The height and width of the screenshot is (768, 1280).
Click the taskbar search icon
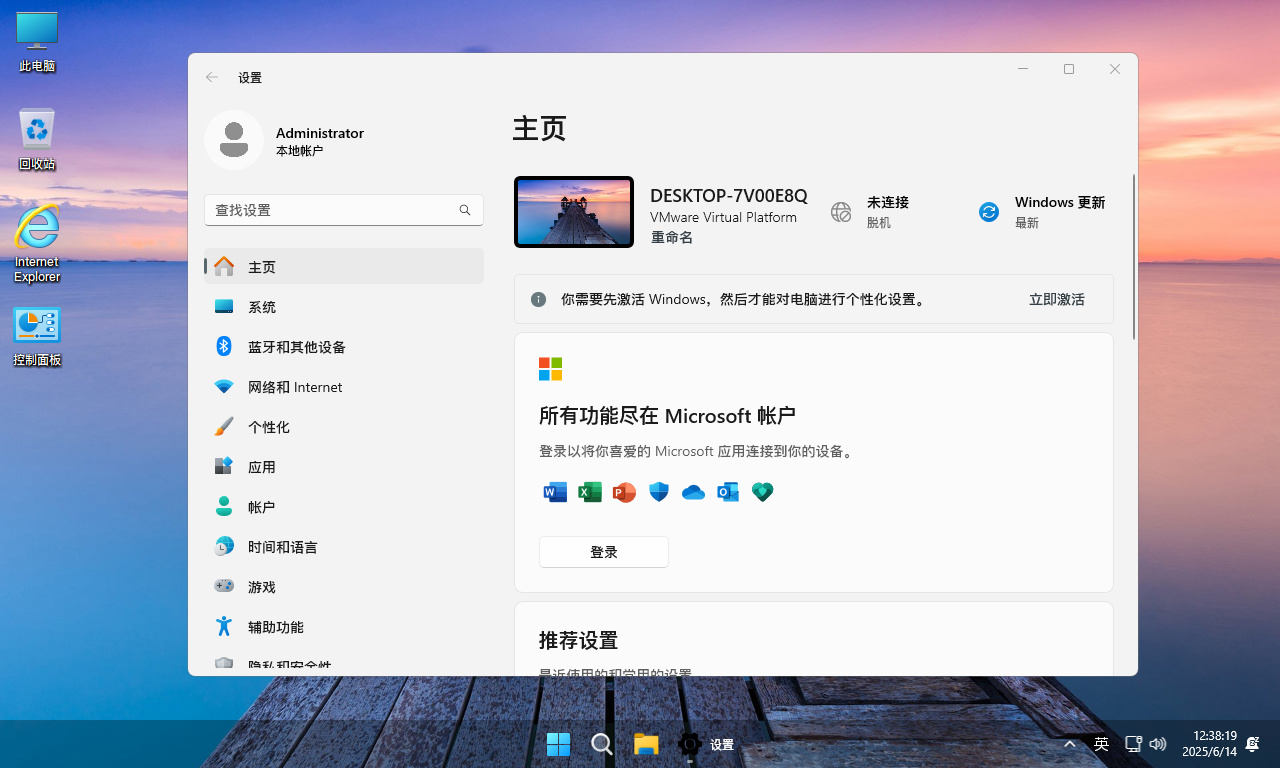pyautogui.click(x=601, y=744)
